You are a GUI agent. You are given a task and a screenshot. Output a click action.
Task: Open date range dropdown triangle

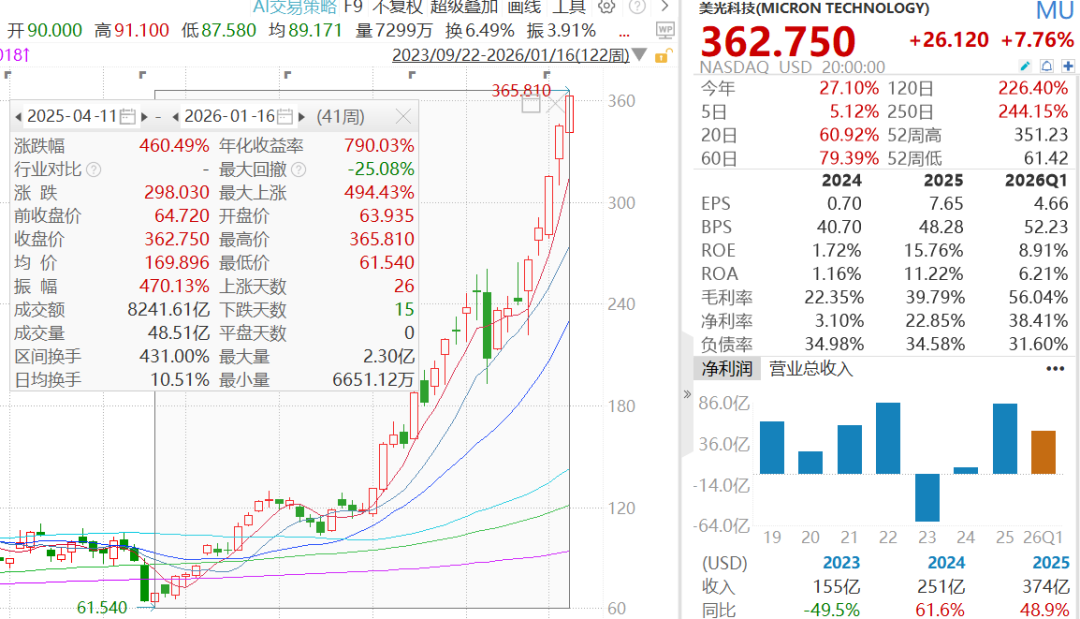click(x=640, y=55)
